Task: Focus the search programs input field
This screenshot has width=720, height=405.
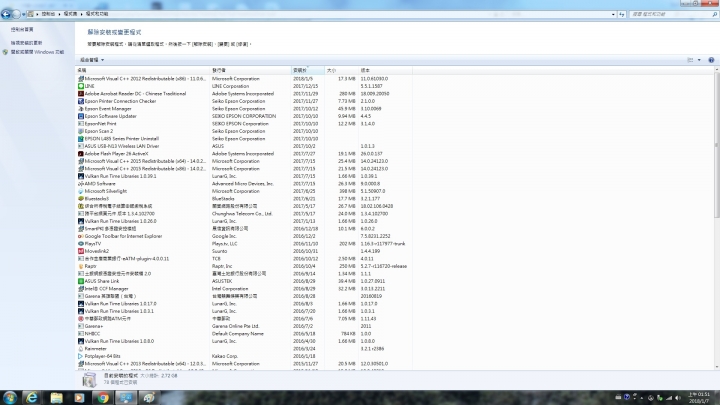Action: [x=670, y=14]
